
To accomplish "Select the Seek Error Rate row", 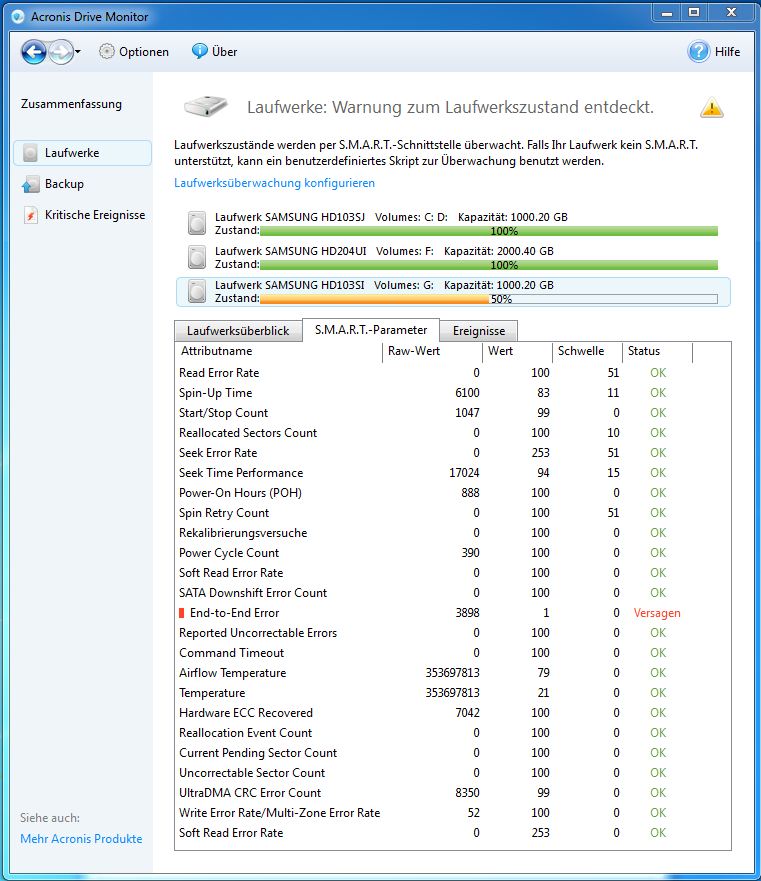I will (453, 453).
